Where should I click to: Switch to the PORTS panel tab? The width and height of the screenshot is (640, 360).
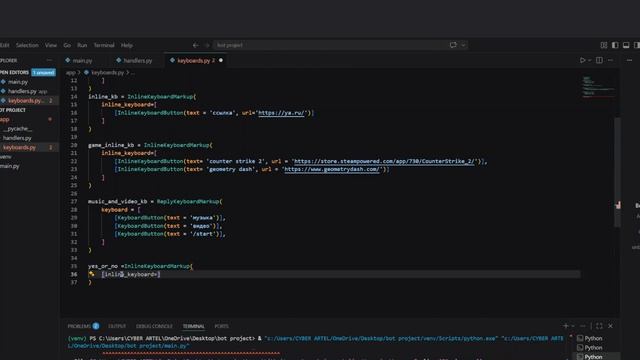pyautogui.click(x=222, y=327)
